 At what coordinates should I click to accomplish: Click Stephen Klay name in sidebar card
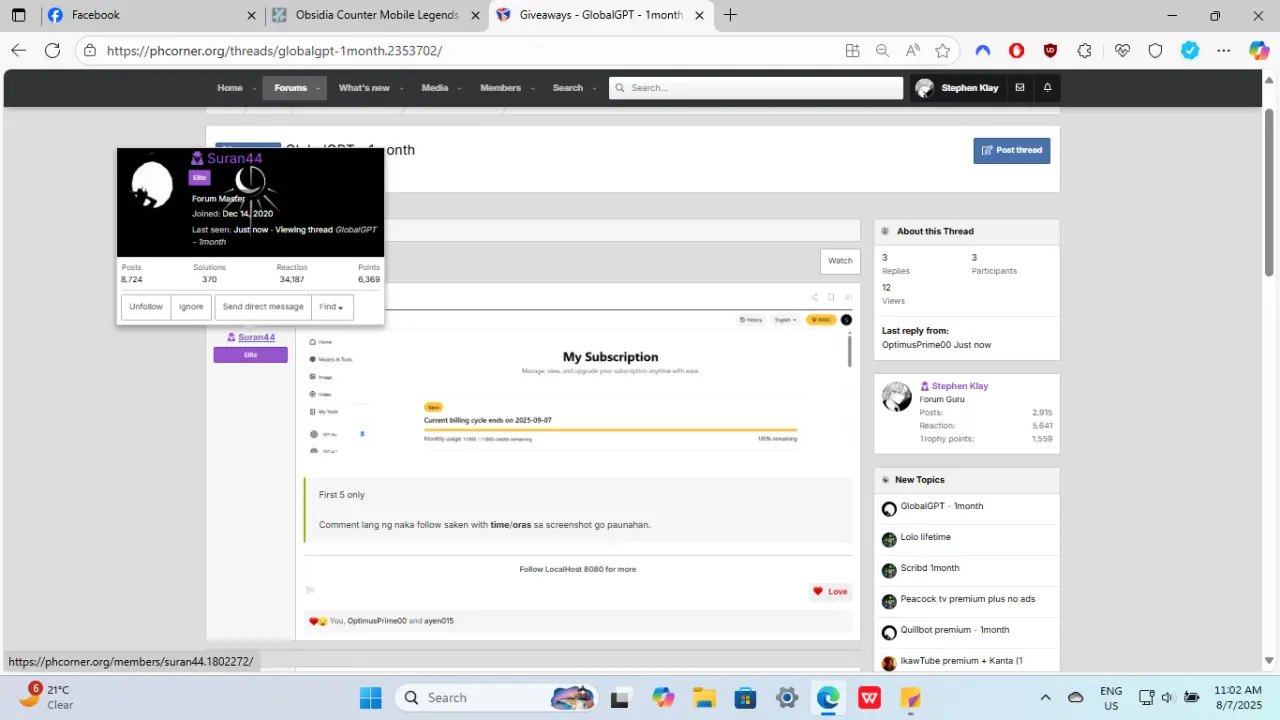click(960, 386)
